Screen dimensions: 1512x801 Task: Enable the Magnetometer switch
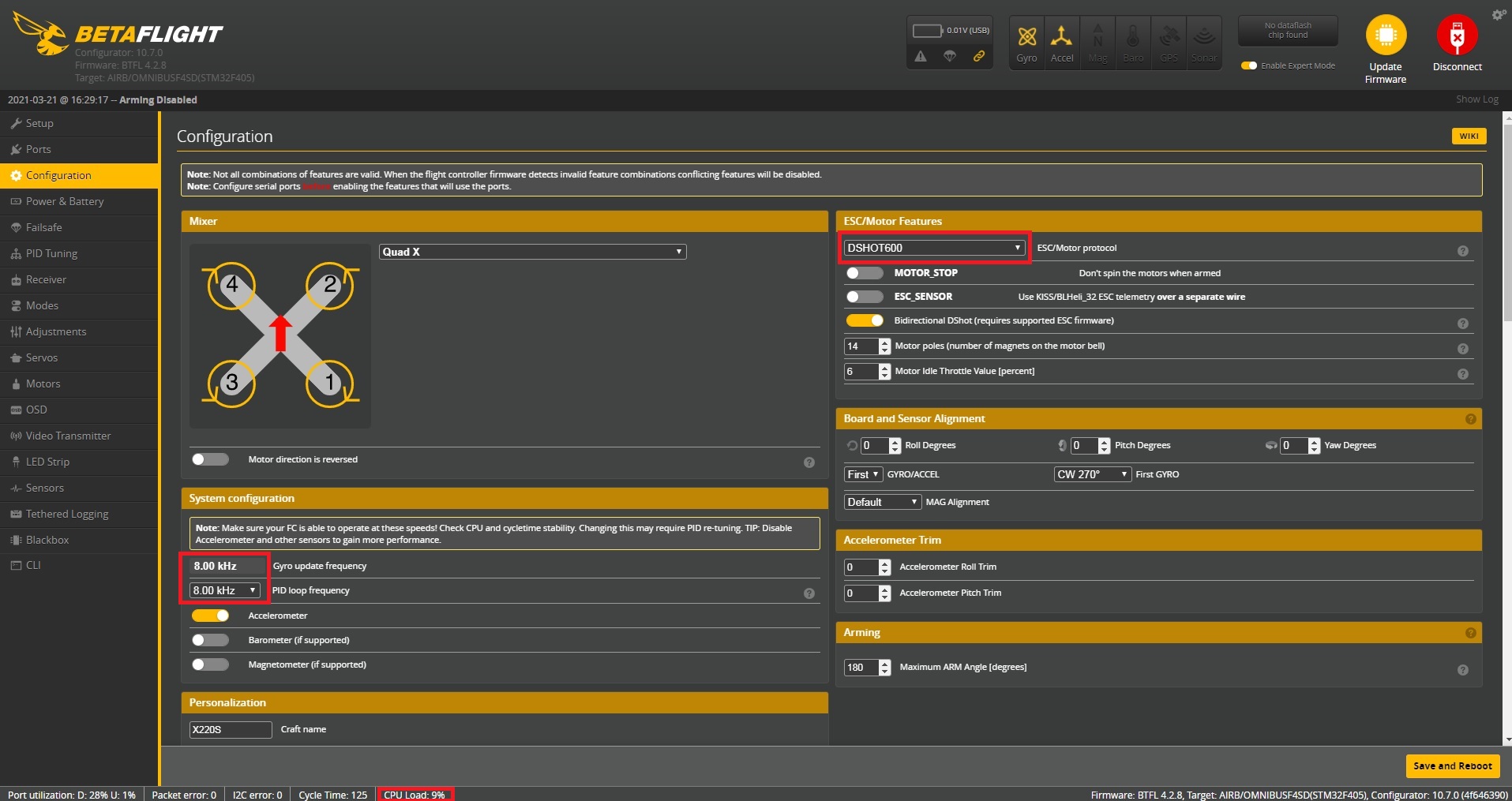coord(210,664)
